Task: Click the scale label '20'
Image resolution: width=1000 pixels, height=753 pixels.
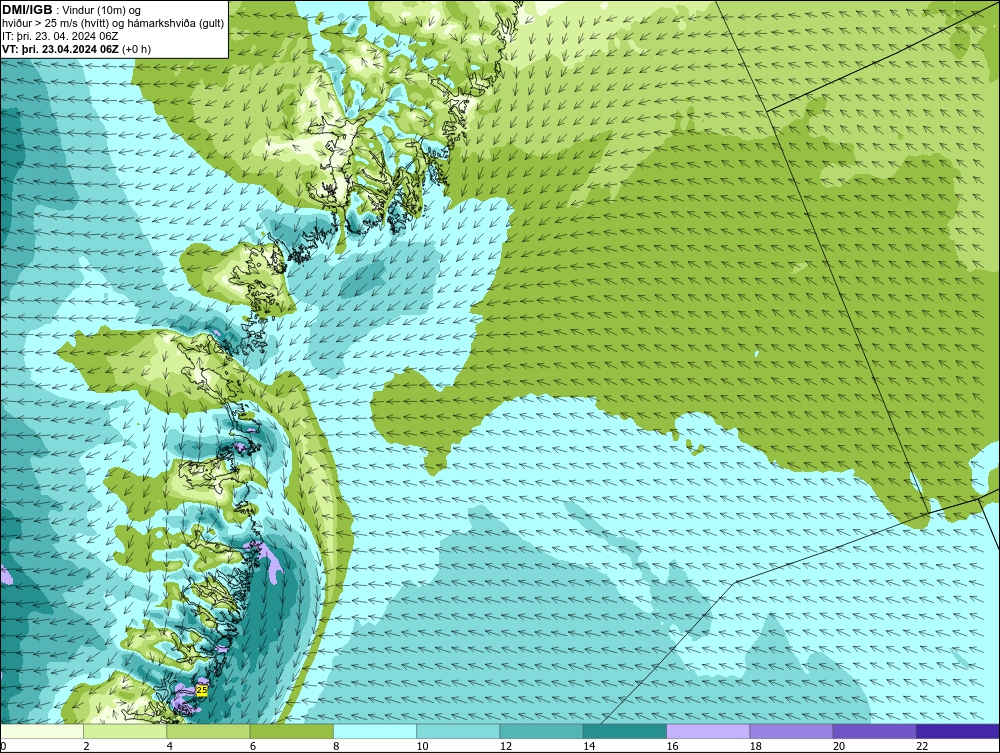Action: 839,746
